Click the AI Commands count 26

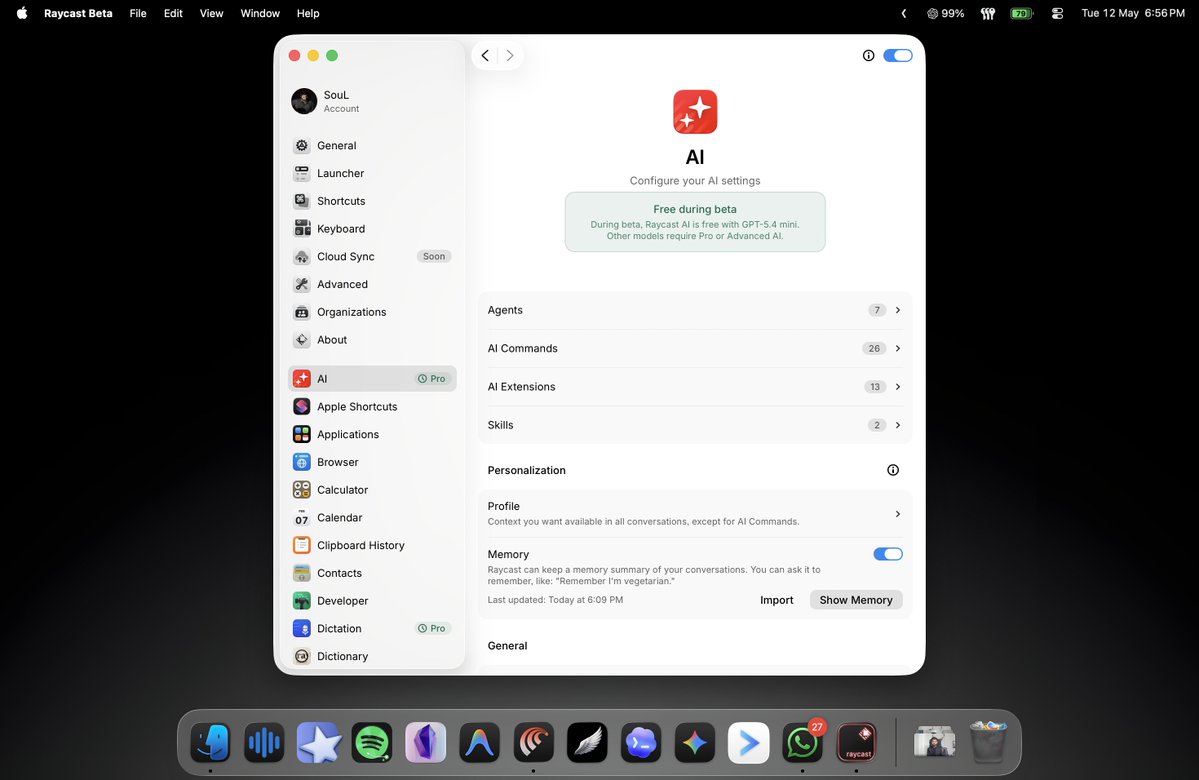874,348
